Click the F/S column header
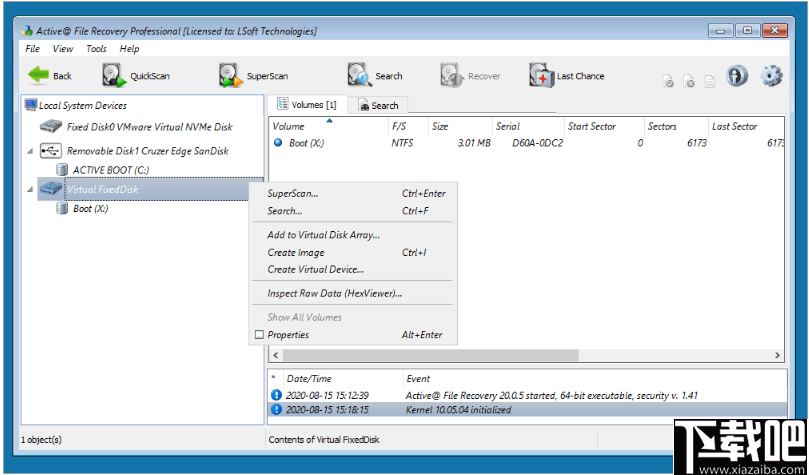Screen dimensions: 809x475 coord(408,126)
